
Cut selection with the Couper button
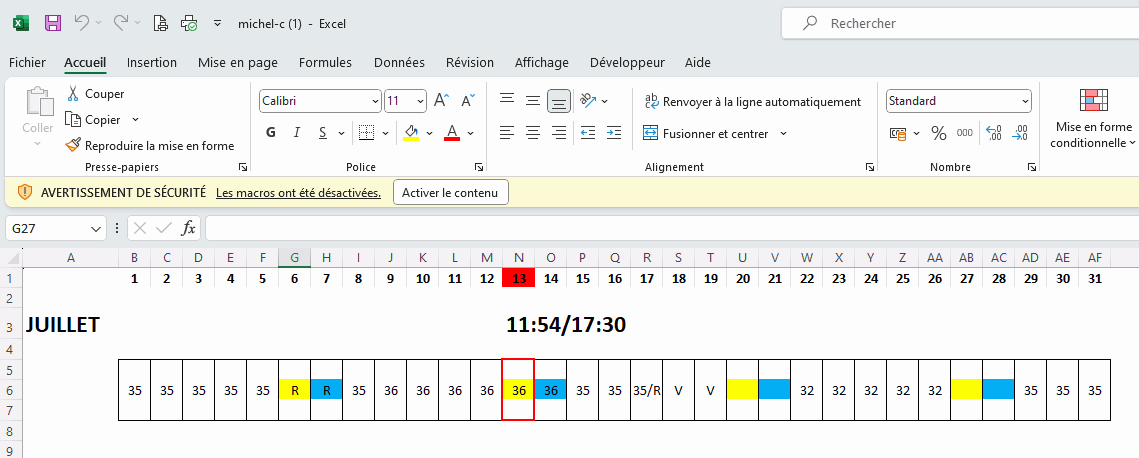[x=95, y=94]
